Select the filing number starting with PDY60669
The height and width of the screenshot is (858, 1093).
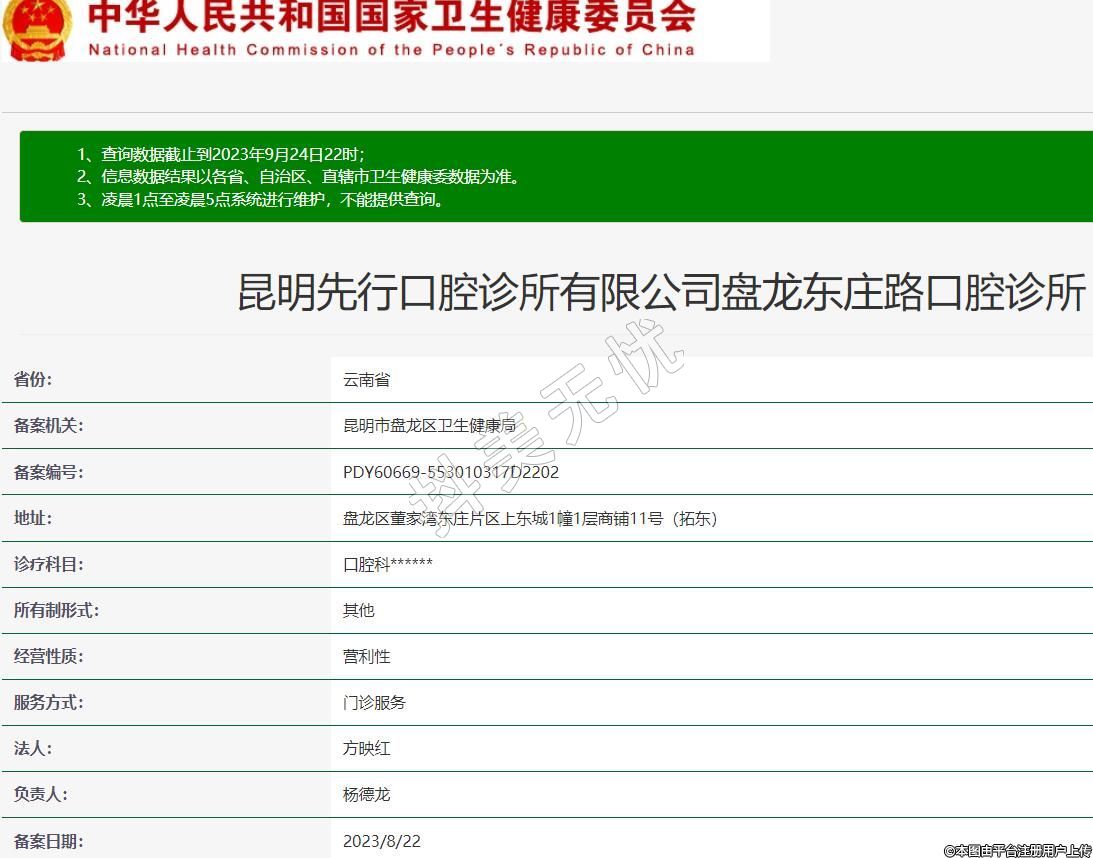451,472
